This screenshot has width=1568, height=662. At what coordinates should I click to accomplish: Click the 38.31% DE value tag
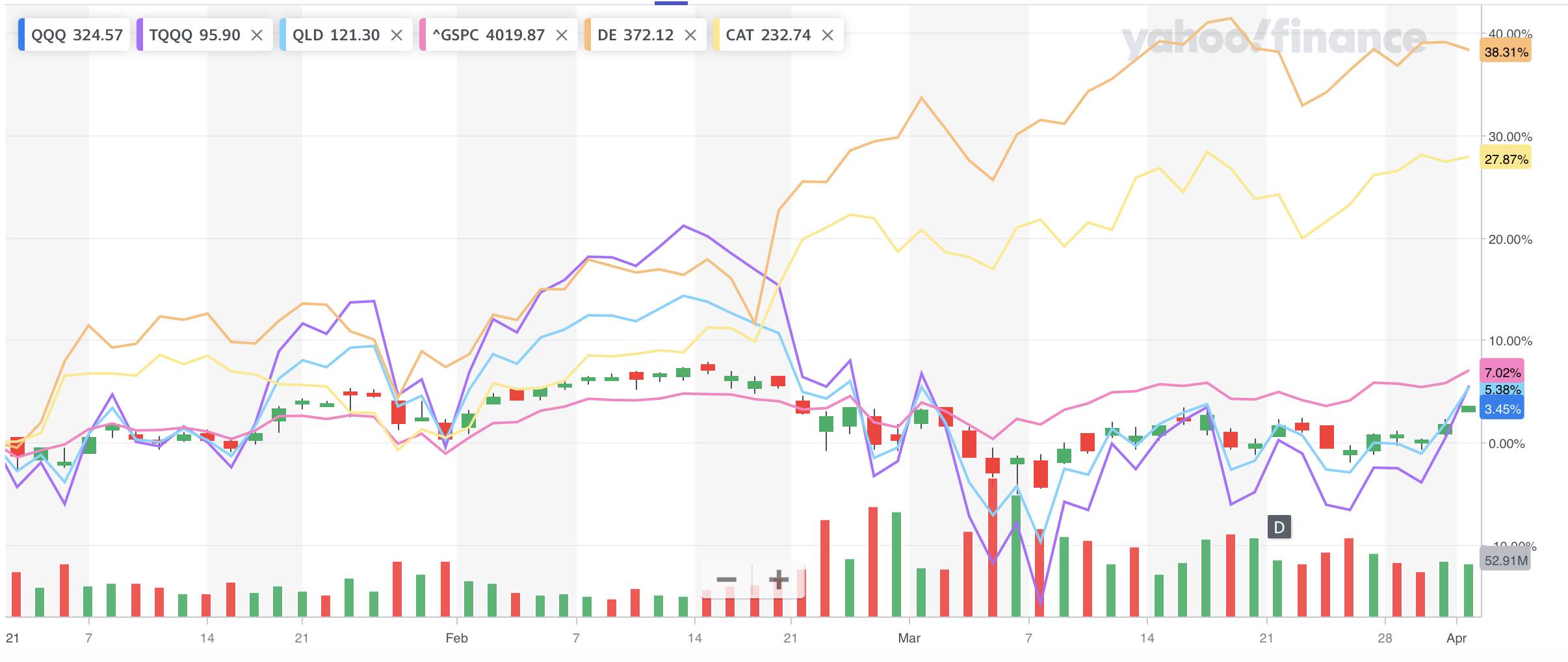pyautogui.click(x=1506, y=52)
